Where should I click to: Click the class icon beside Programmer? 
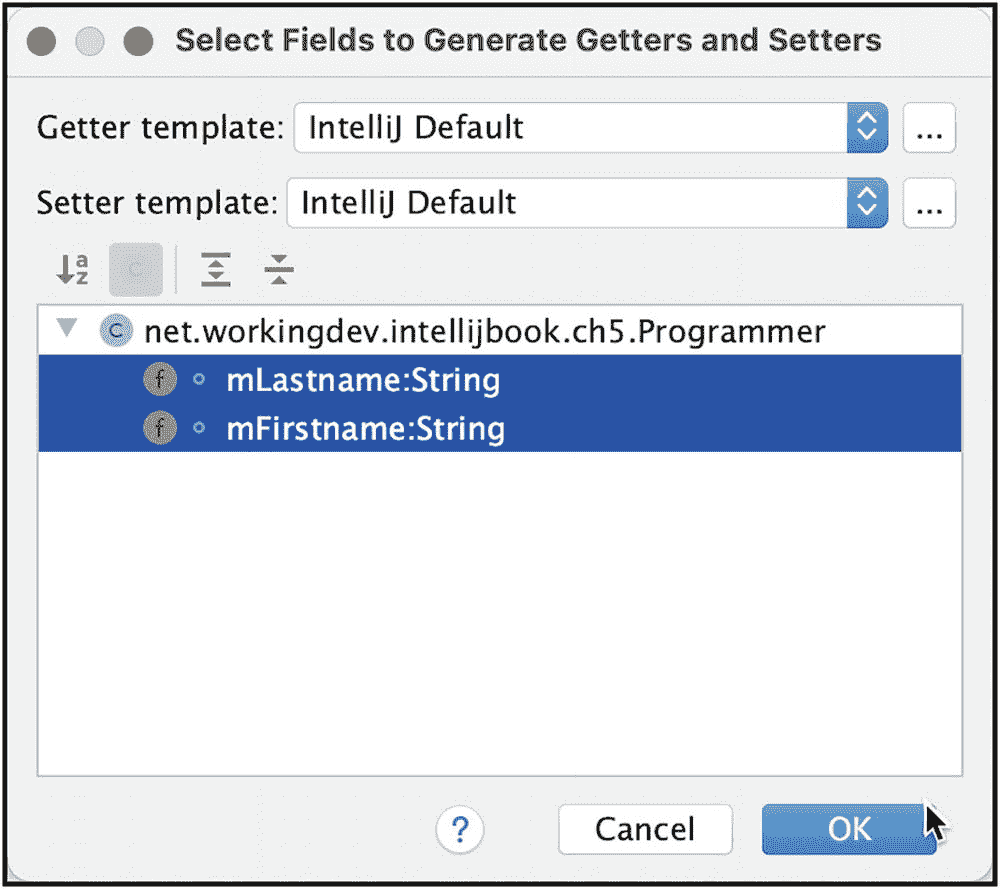(116, 331)
